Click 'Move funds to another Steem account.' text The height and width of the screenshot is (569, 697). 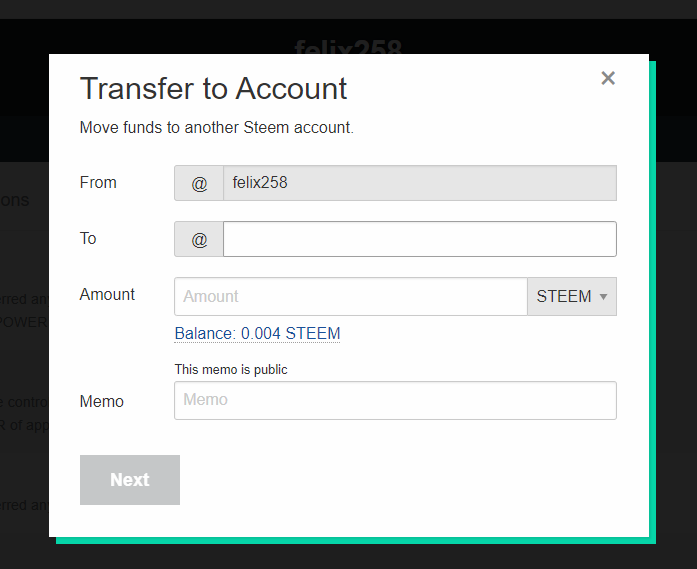pyautogui.click(x=216, y=128)
